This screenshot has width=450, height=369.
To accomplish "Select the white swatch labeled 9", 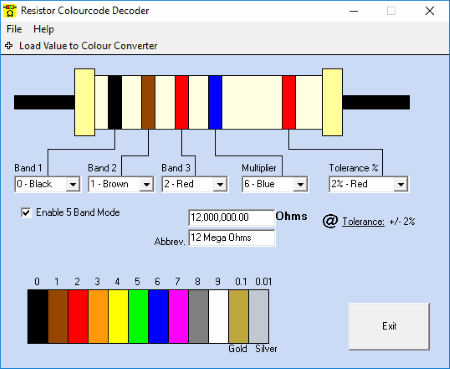I will coord(219,316).
